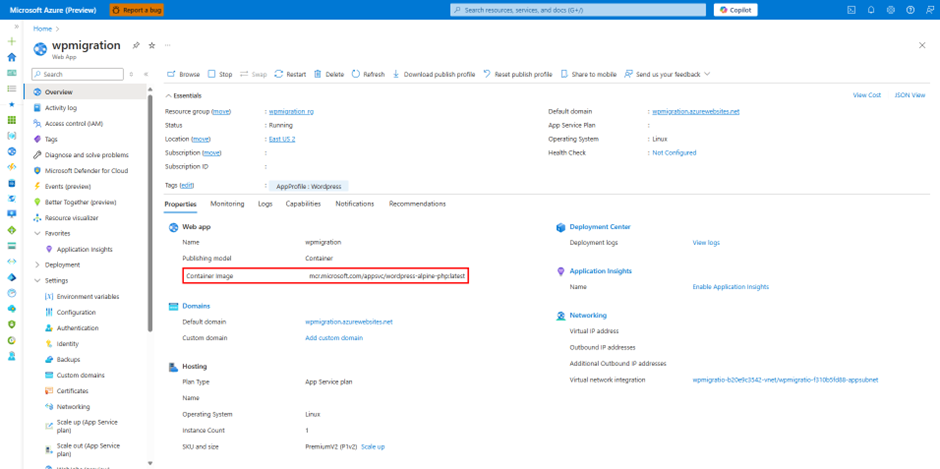This screenshot has width=940, height=469.
Task: Click the Browse toolbar button
Action: pyautogui.click(x=183, y=74)
